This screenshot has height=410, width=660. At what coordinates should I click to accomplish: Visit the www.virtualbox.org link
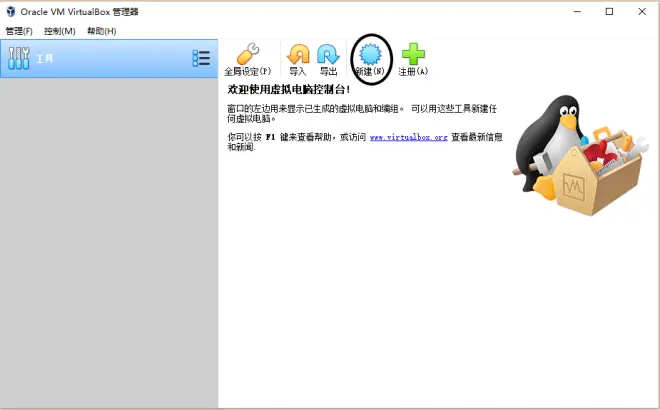(408, 137)
